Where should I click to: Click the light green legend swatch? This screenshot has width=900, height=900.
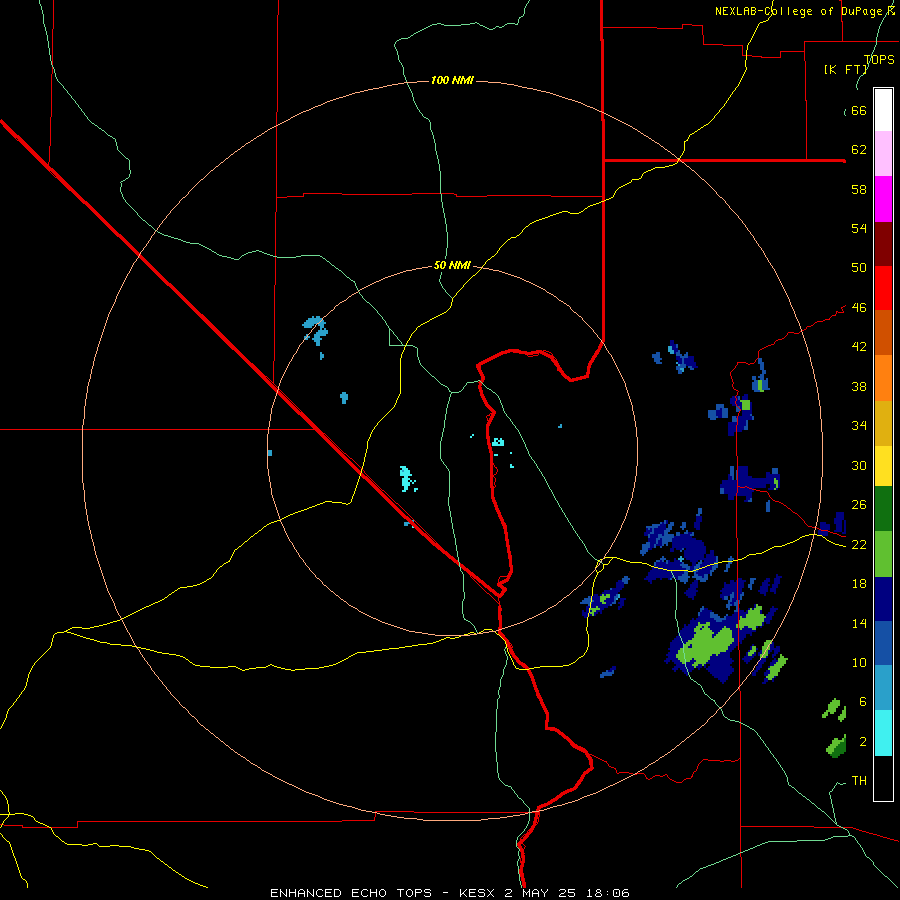pos(883,554)
